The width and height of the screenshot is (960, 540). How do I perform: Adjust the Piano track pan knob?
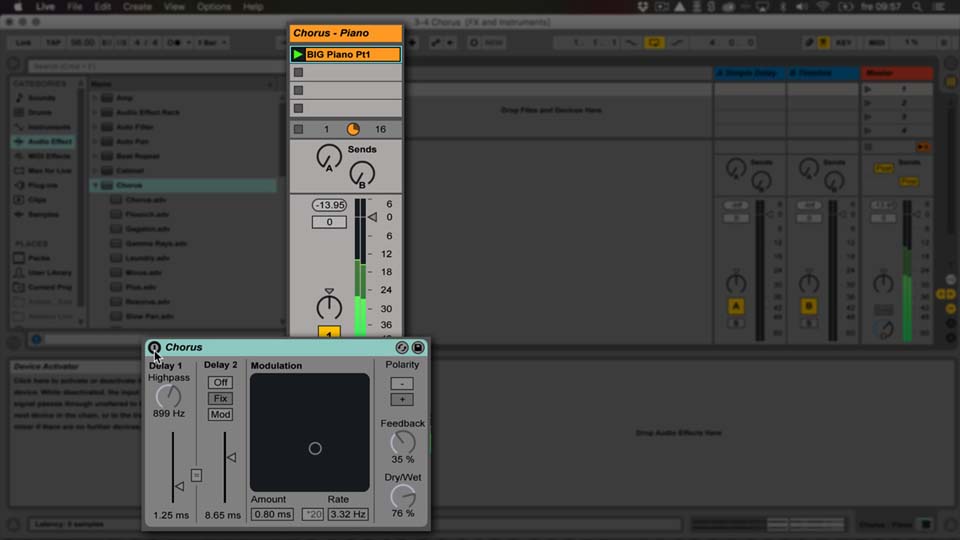[329, 306]
